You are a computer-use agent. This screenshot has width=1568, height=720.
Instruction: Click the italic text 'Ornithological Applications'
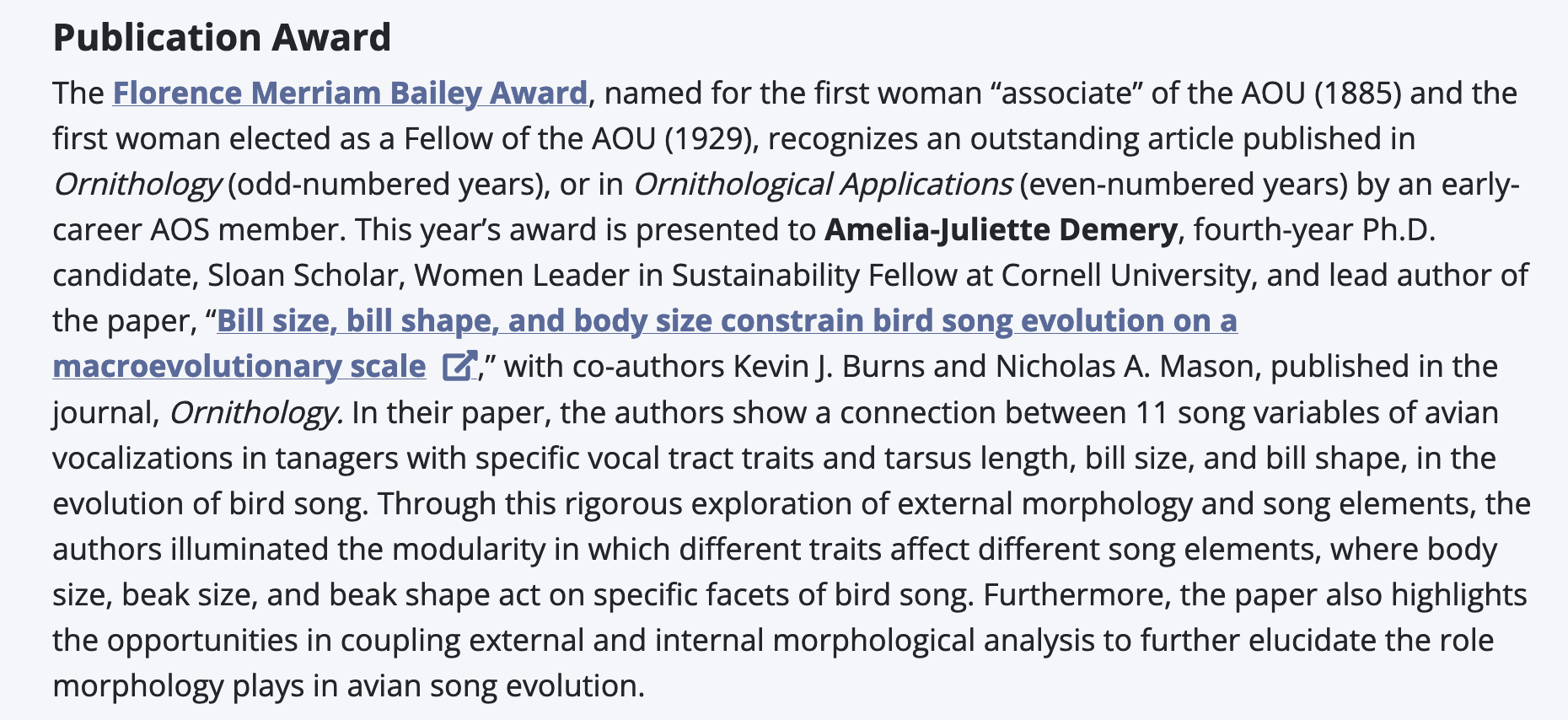point(823,185)
